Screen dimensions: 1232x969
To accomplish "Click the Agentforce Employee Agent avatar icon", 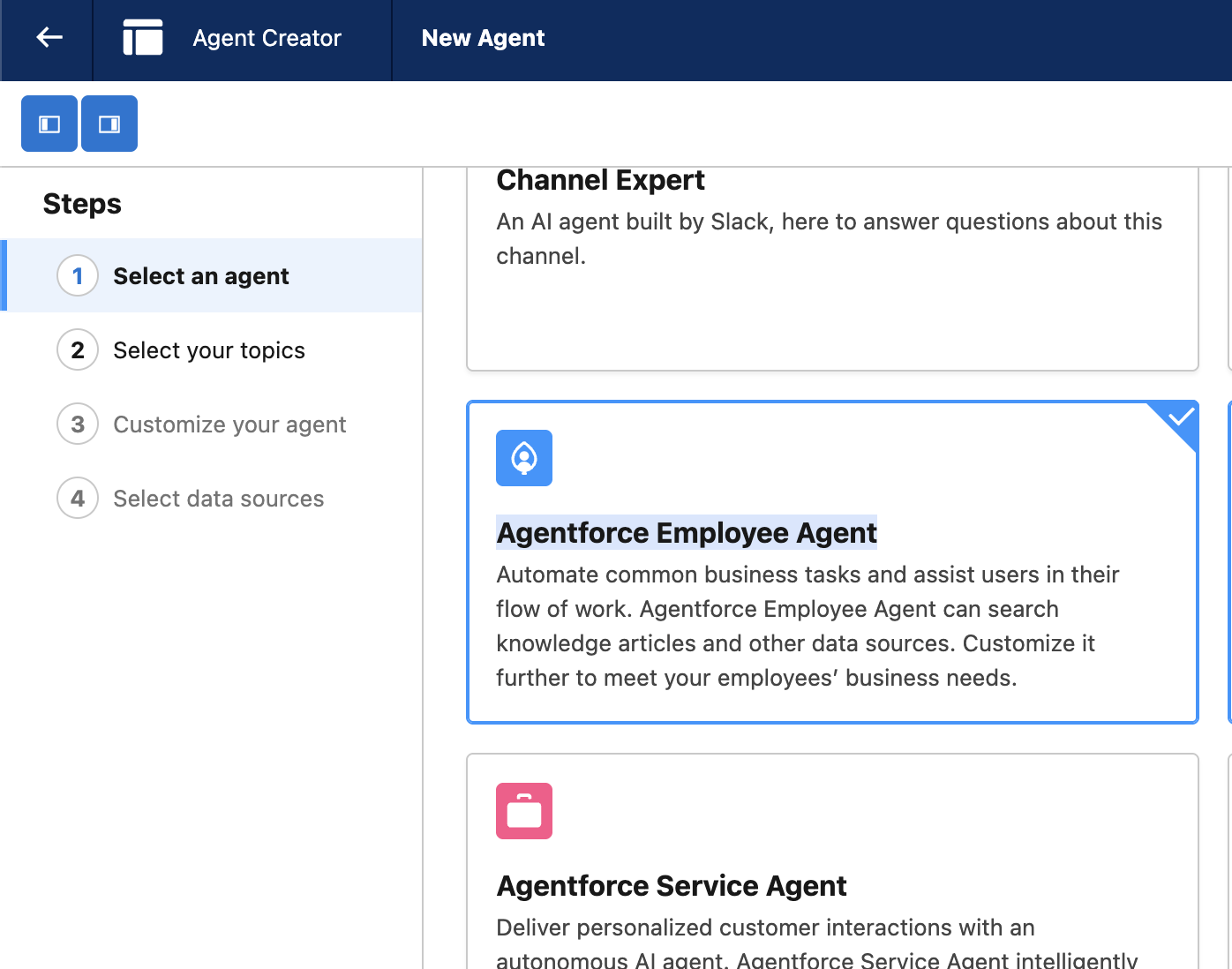I will pyautogui.click(x=523, y=458).
